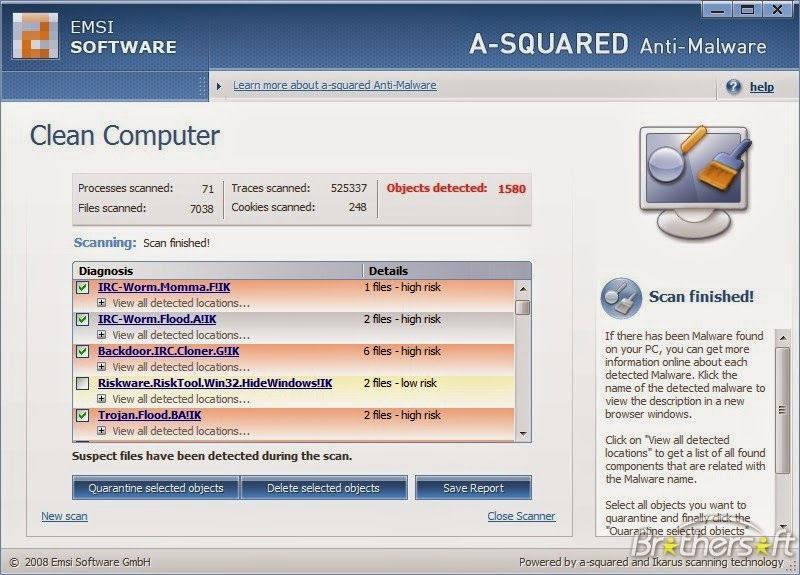Click the diagnosis list scroll down arrow
Screen dimensions: 800x575
click(523, 434)
